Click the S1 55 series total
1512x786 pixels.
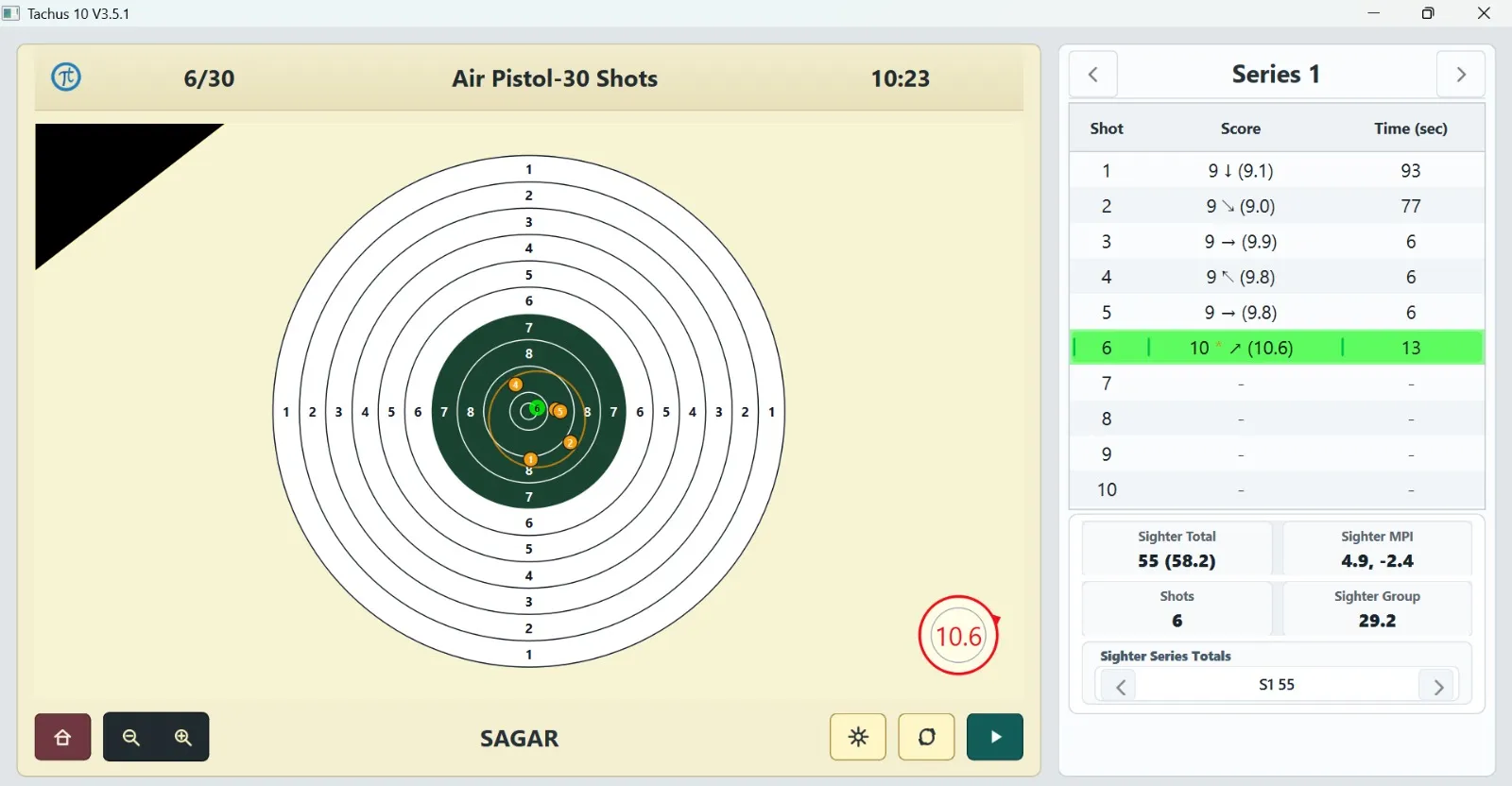point(1277,685)
